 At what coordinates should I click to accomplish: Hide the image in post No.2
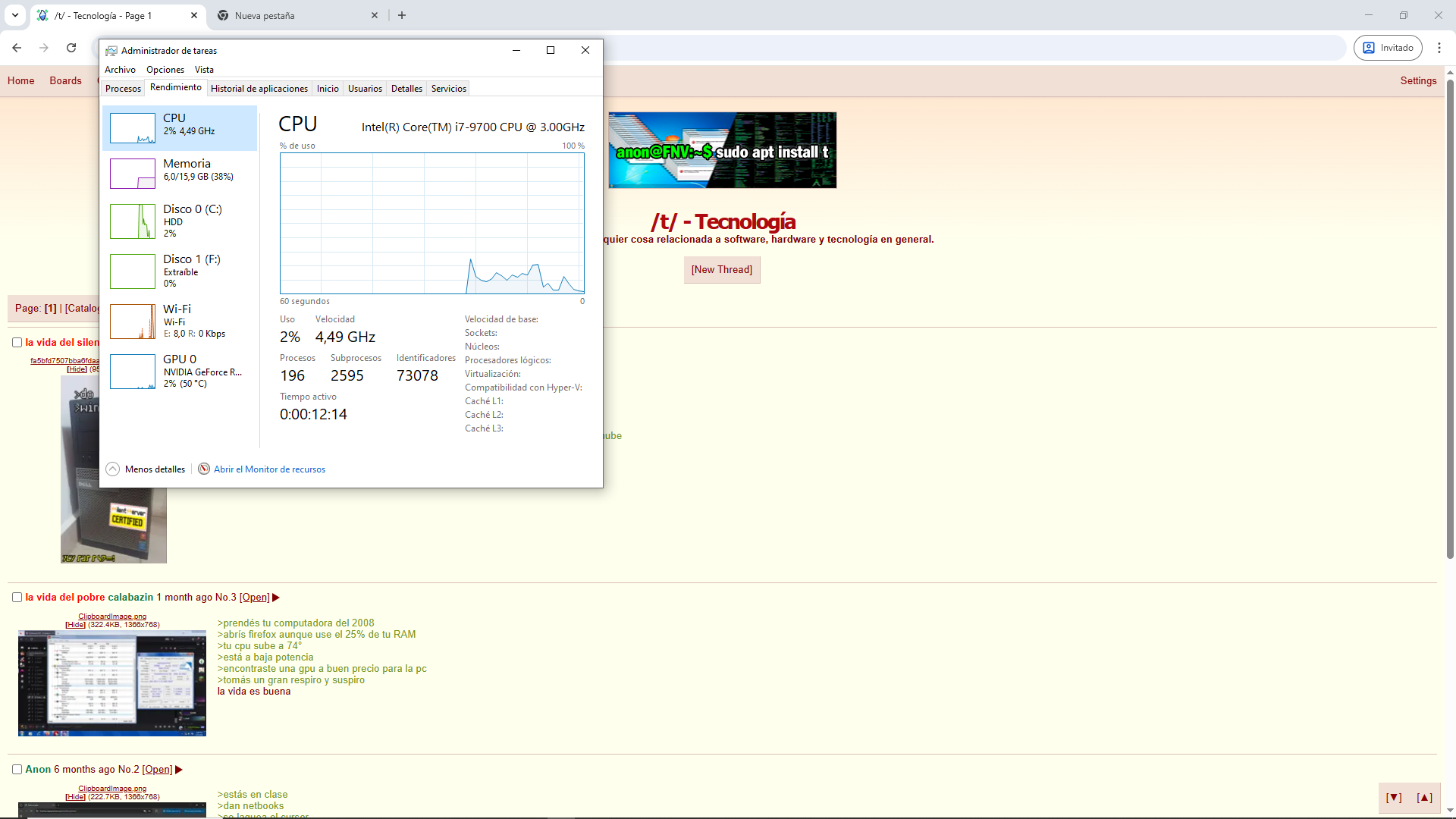(x=75, y=797)
